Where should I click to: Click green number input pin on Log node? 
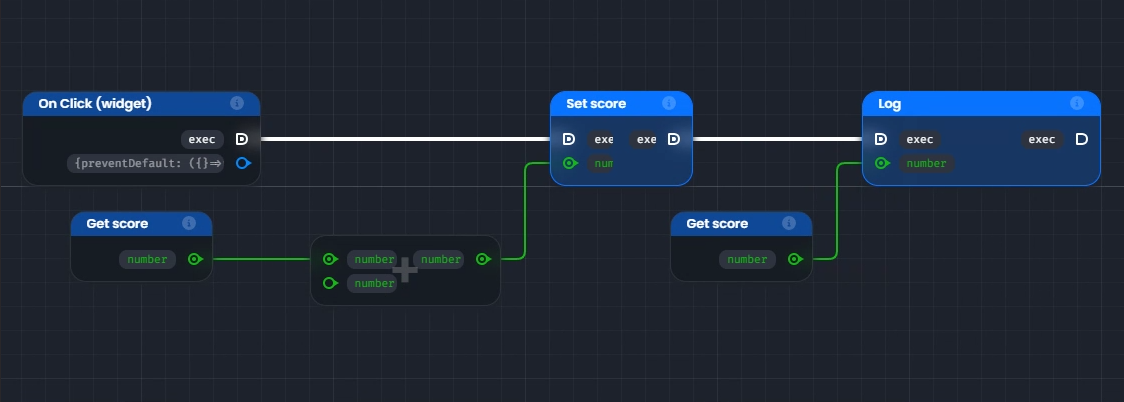[882, 163]
